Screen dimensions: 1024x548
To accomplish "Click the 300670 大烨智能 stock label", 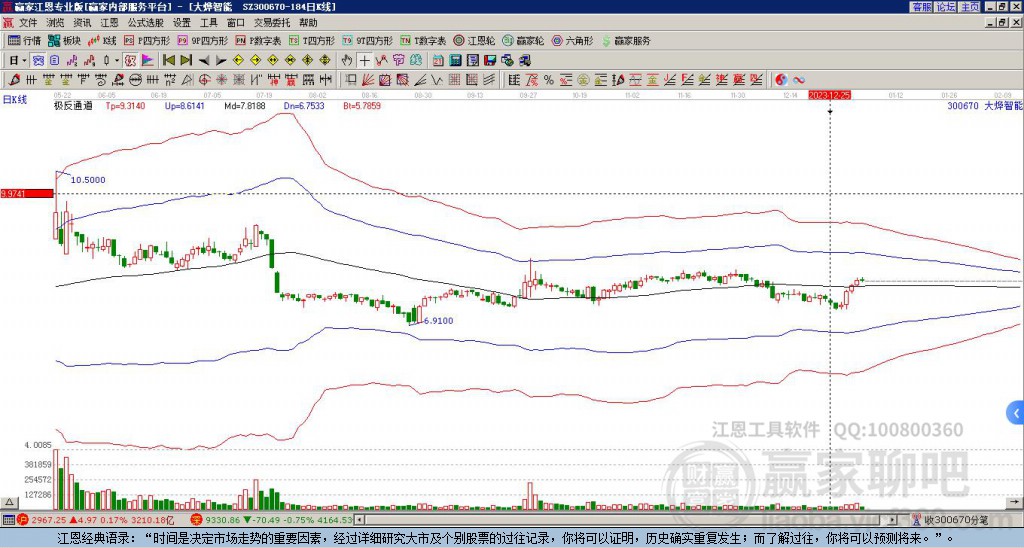I will [x=984, y=105].
